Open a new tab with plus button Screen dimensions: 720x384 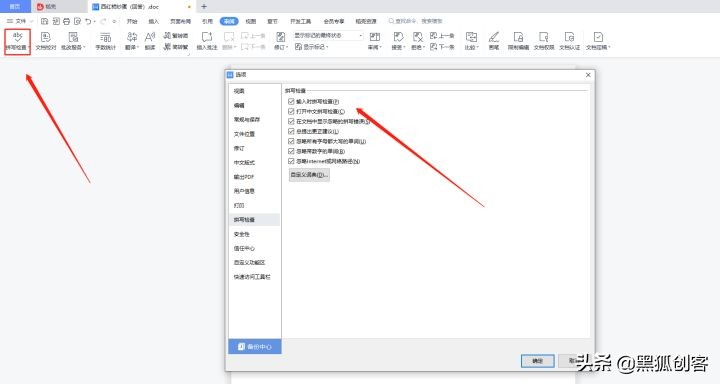pyautogui.click(x=204, y=6)
